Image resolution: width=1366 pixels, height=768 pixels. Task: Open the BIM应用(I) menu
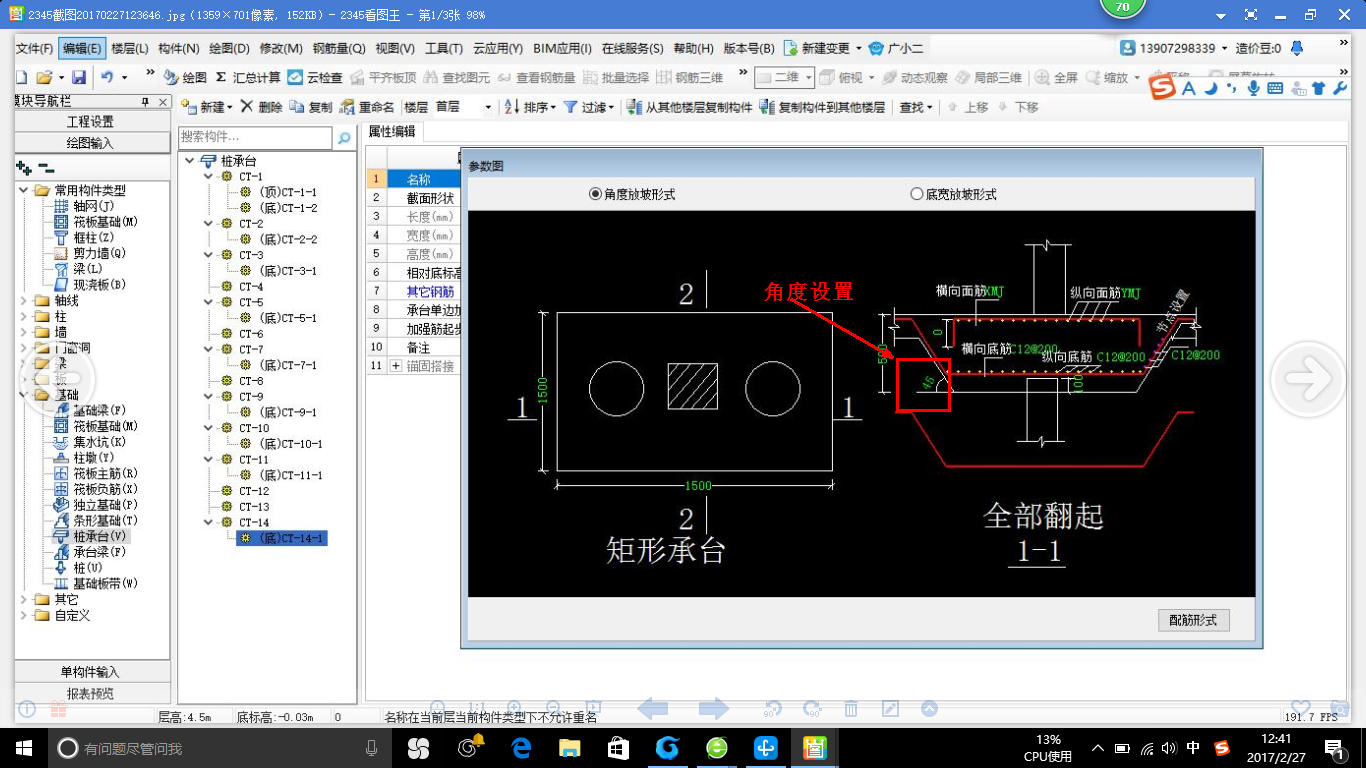pos(562,48)
